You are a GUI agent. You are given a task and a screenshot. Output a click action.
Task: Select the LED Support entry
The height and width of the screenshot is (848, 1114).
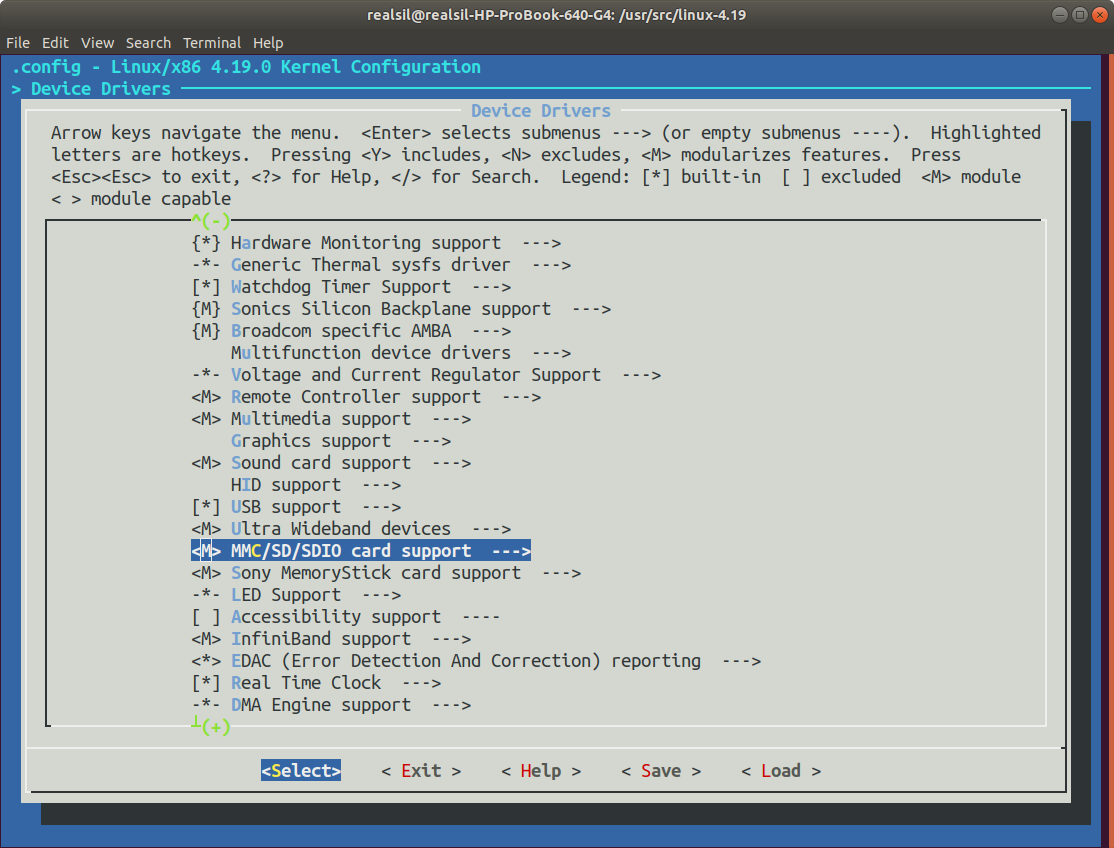pos(286,595)
